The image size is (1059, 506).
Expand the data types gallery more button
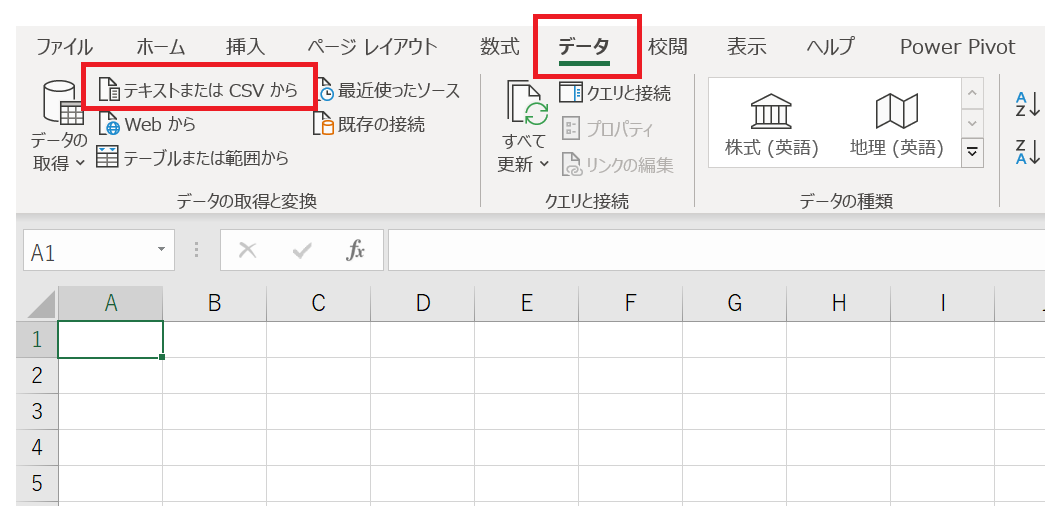[972, 152]
